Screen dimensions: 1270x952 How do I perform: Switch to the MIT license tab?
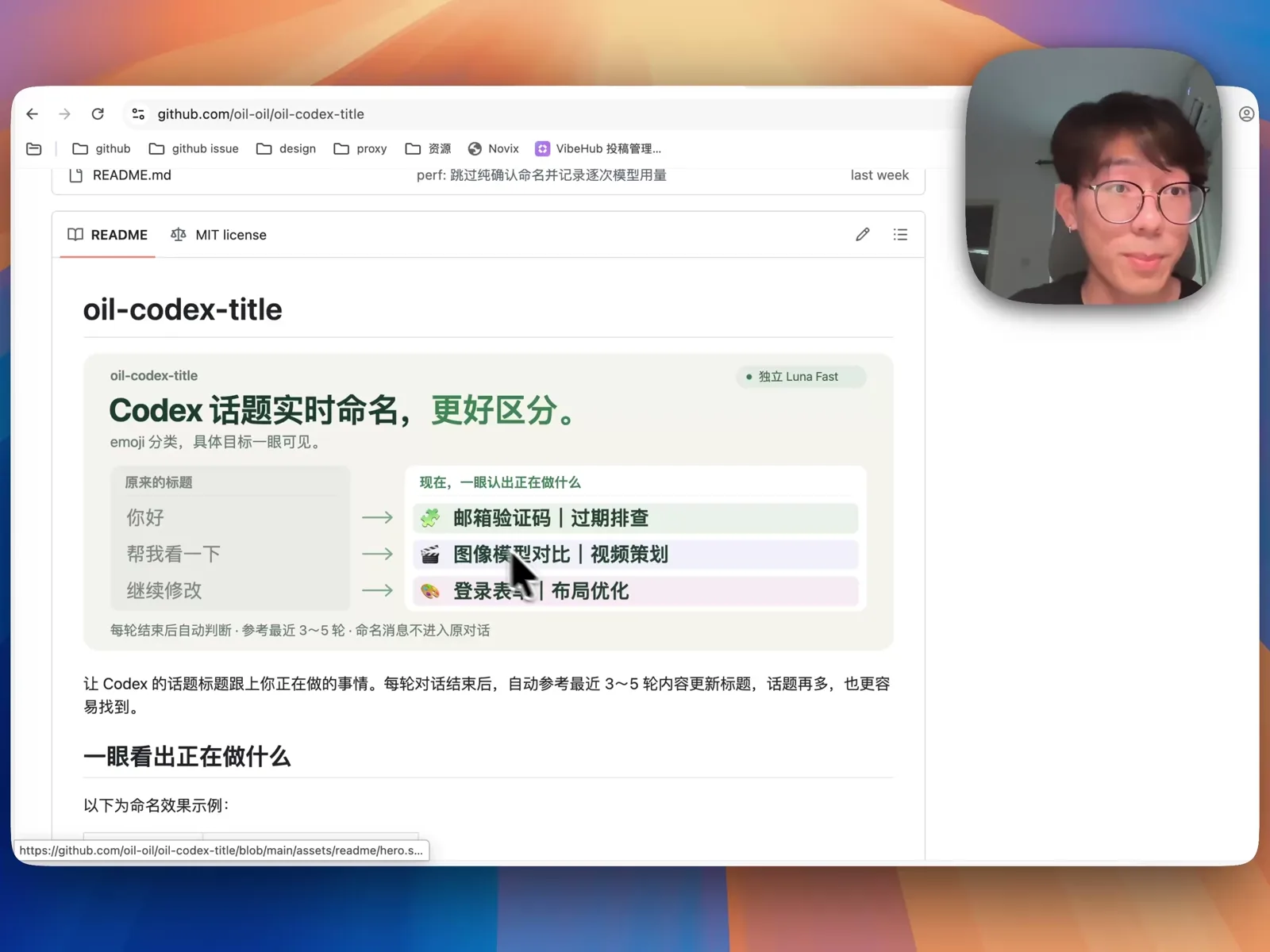(219, 235)
